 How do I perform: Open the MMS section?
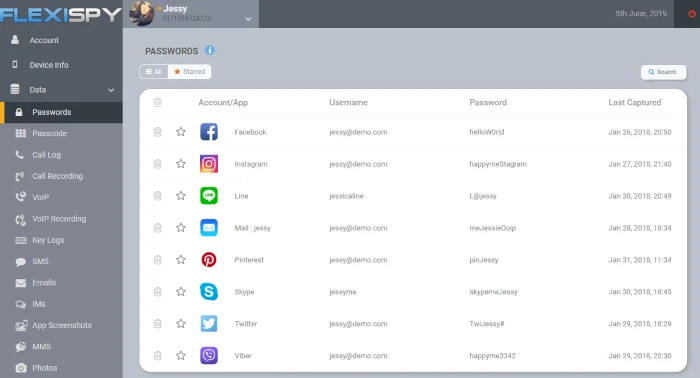point(61,346)
